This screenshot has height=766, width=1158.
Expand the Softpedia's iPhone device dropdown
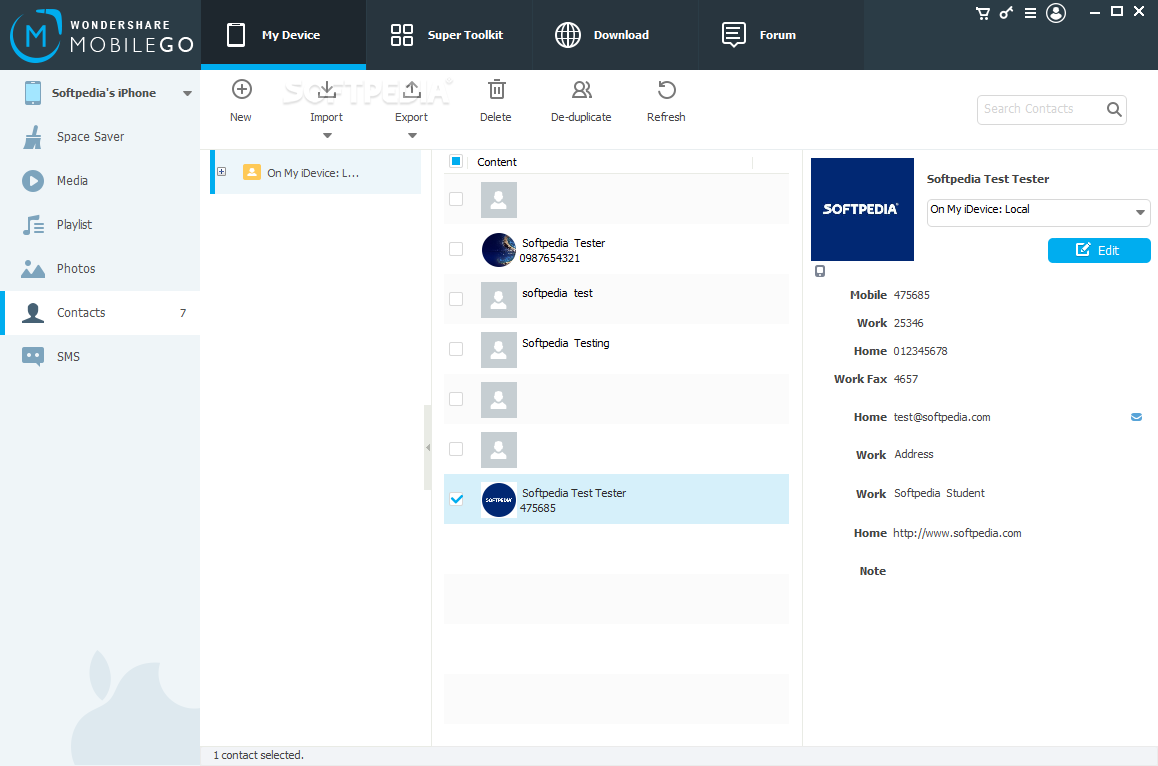188,94
